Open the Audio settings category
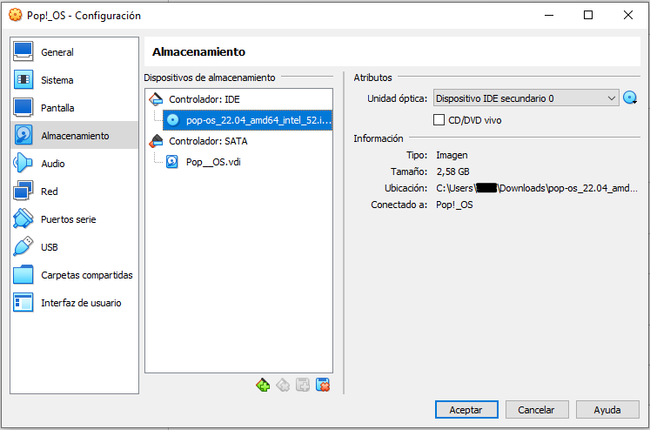The image size is (650, 430). click(x=75, y=163)
